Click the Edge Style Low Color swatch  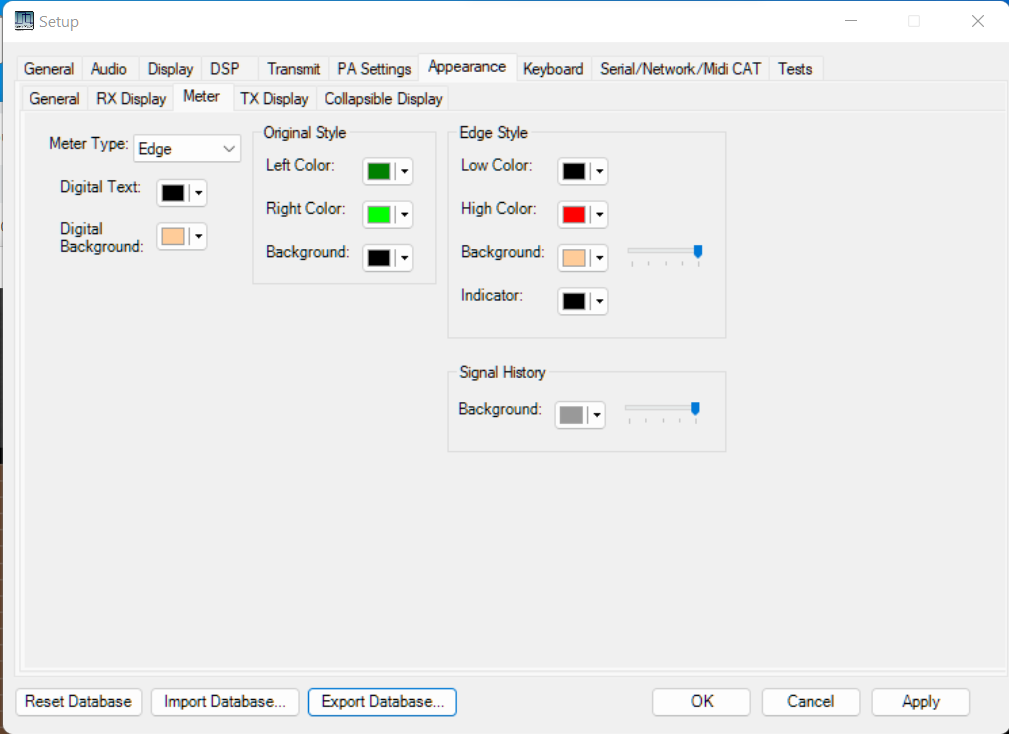pyautogui.click(x=573, y=171)
